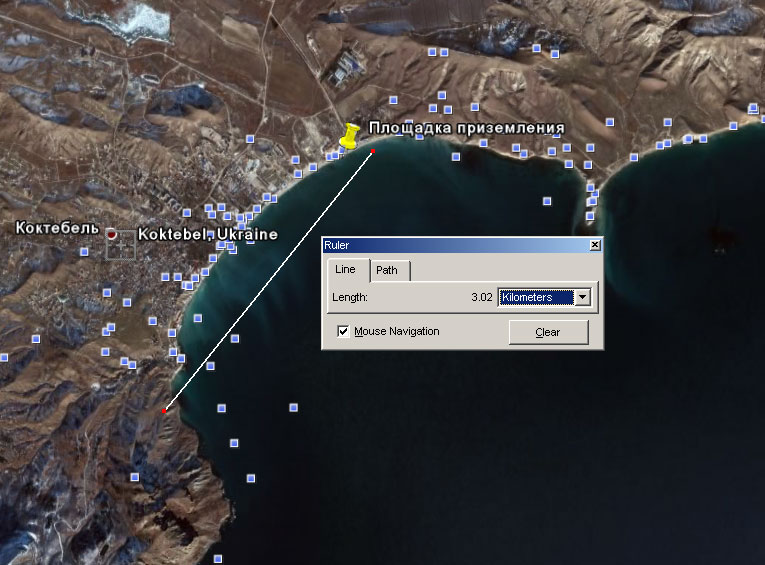Select the square crosshair marker beside Koktebel
This screenshot has width=765, height=565.
pyautogui.click(x=121, y=245)
